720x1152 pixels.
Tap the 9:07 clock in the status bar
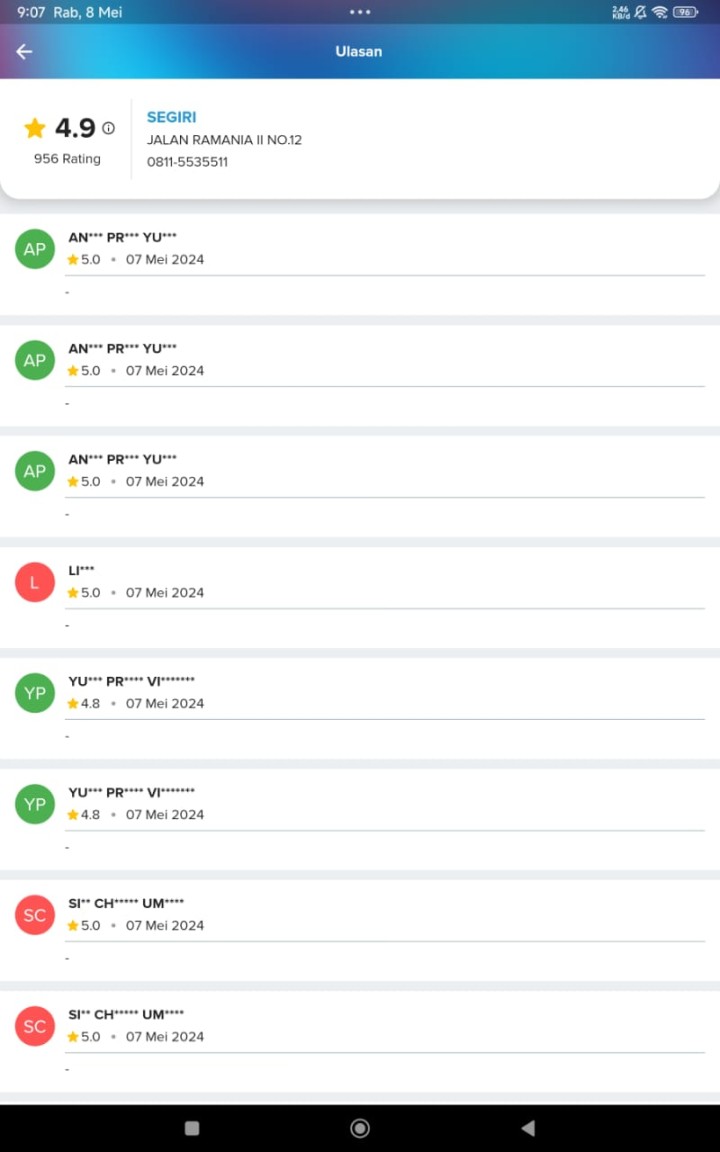pyautogui.click(x=31, y=12)
